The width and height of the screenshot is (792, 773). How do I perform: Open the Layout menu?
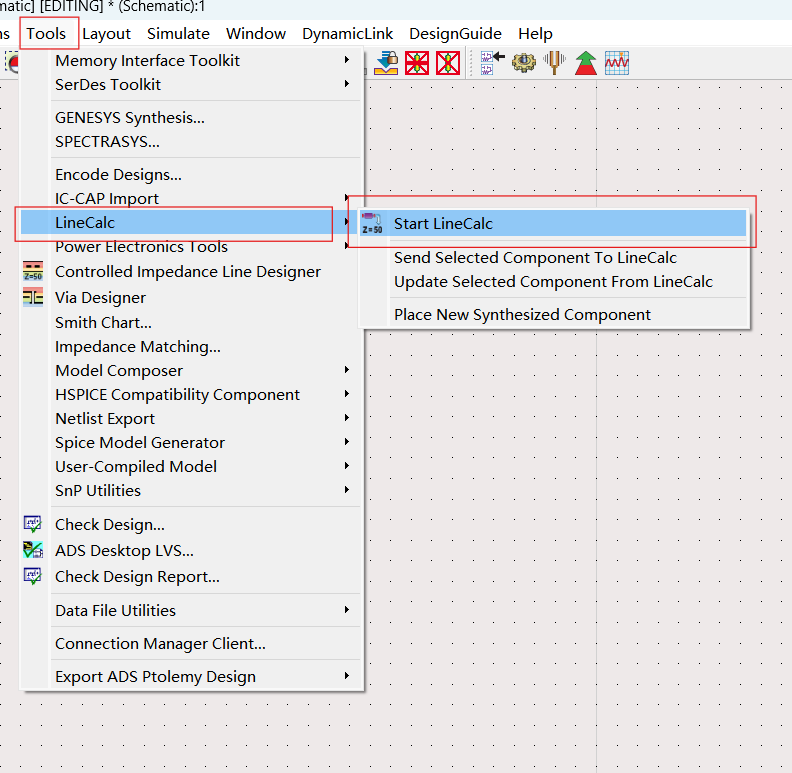click(x=106, y=34)
